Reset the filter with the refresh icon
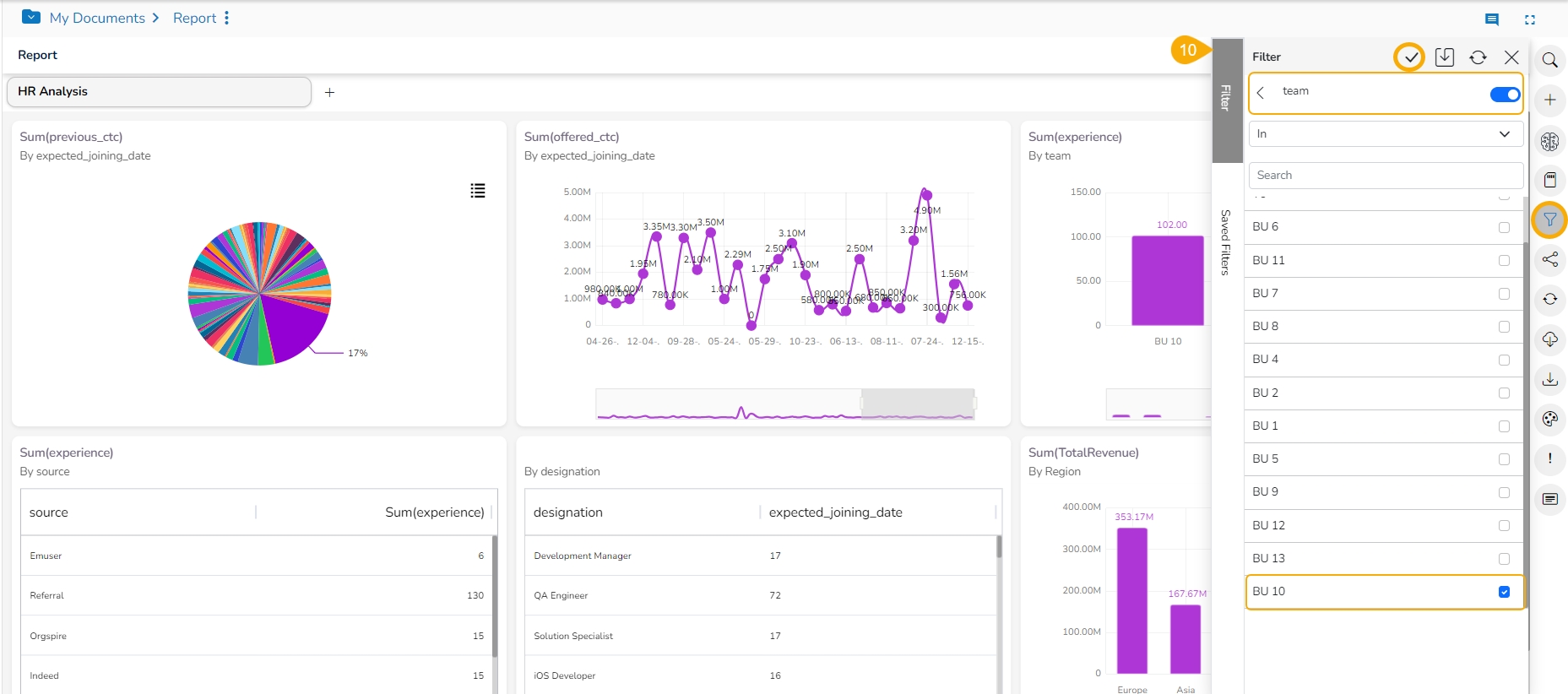This screenshot has height=694, width=1568. click(1478, 57)
